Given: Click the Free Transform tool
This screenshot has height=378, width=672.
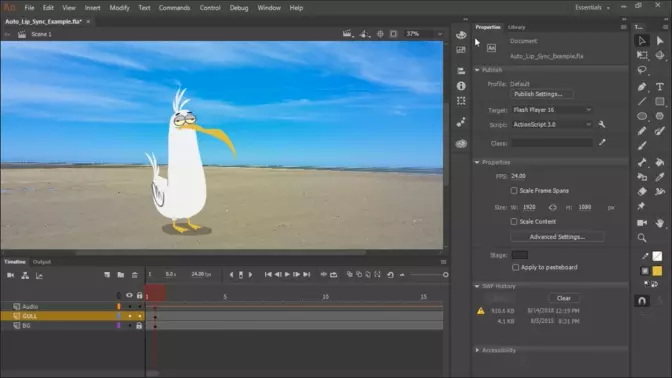Looking at the screenshot, I should (642, 55).
